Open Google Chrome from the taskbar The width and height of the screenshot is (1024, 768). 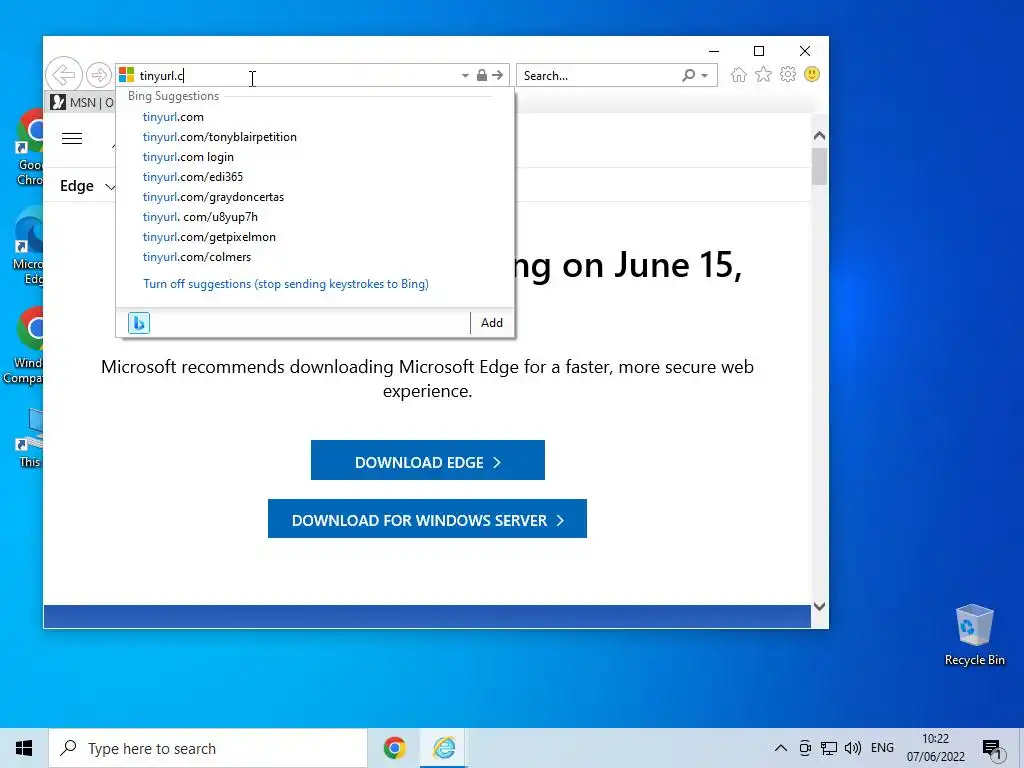click(x=394, y=748)
